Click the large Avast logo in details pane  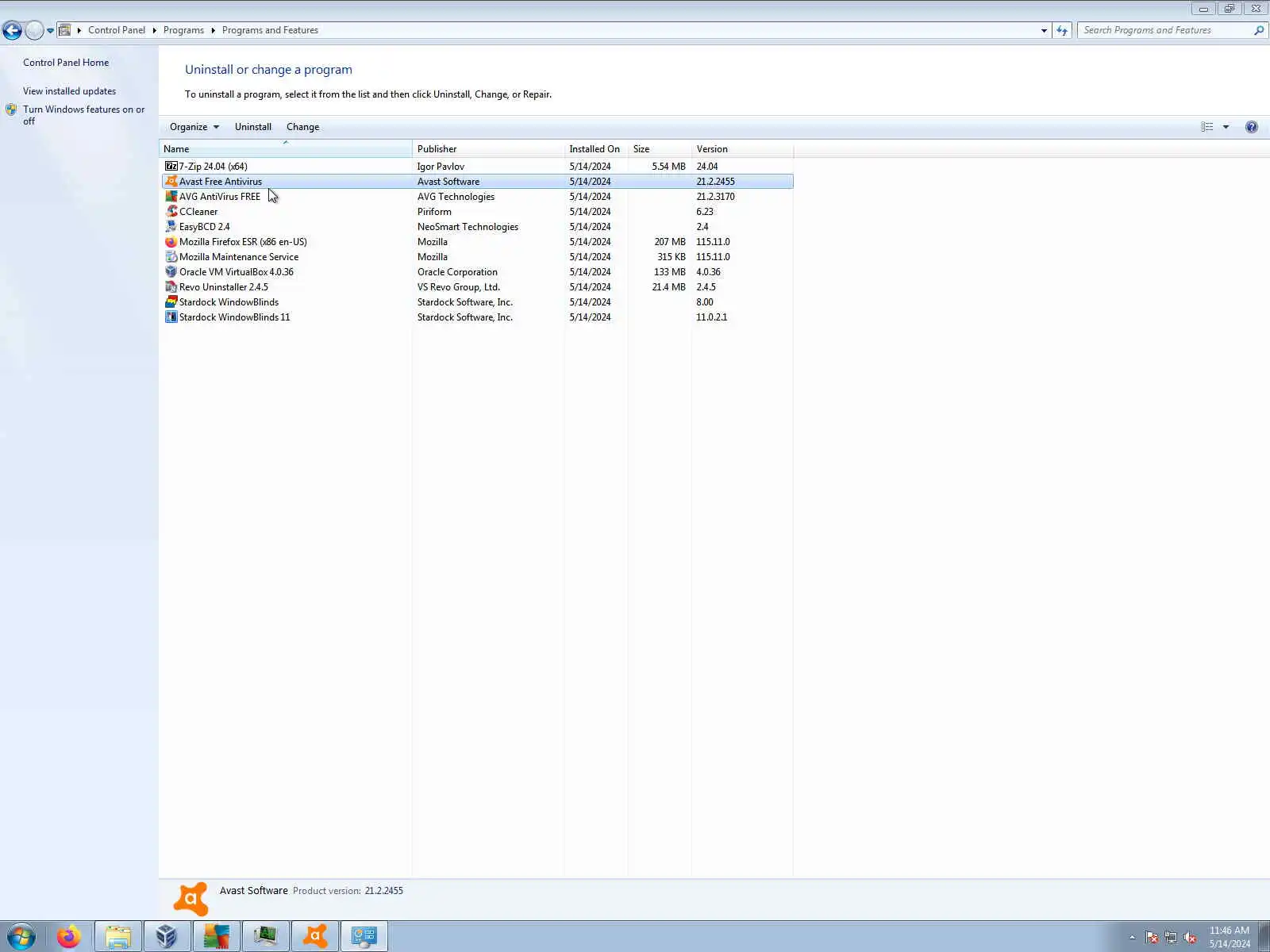190,899
